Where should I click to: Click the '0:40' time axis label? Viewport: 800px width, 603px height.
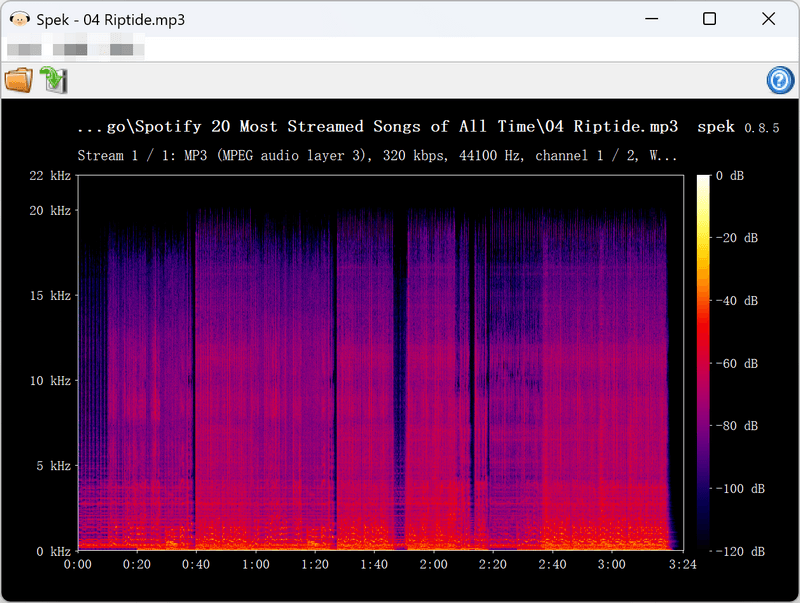(196, 565)
